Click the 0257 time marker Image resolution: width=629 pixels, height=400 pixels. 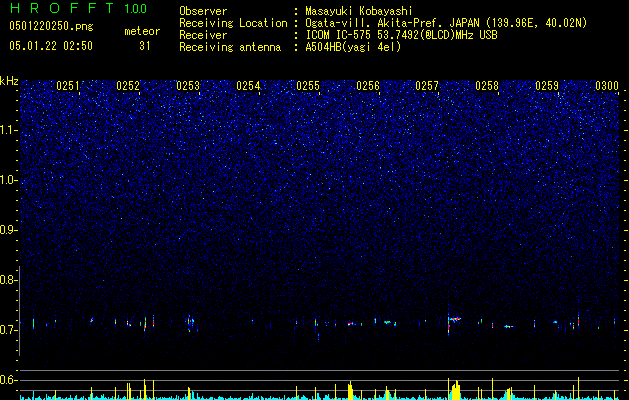427,86
